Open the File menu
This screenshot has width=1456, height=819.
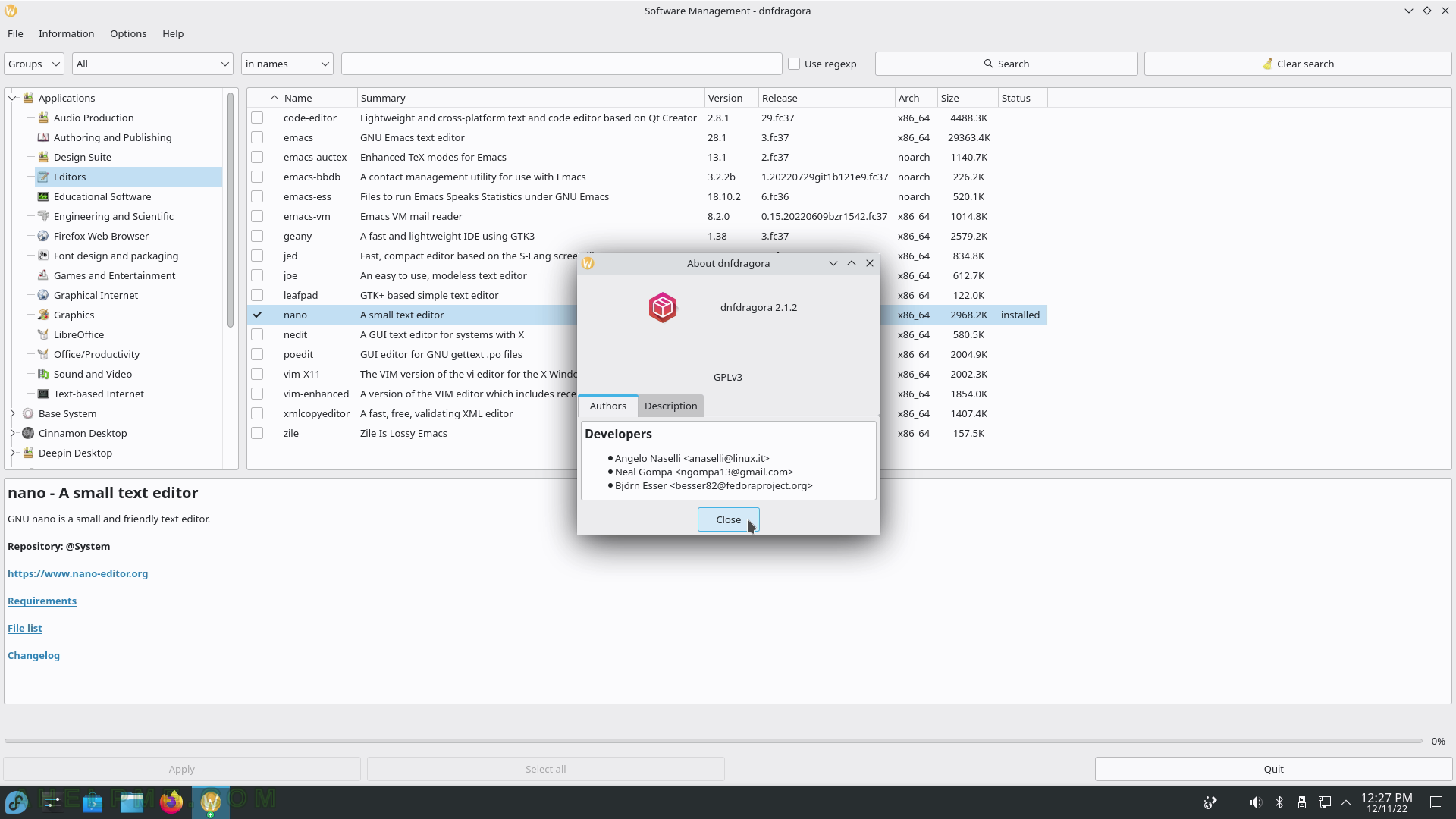coord(15,33)
